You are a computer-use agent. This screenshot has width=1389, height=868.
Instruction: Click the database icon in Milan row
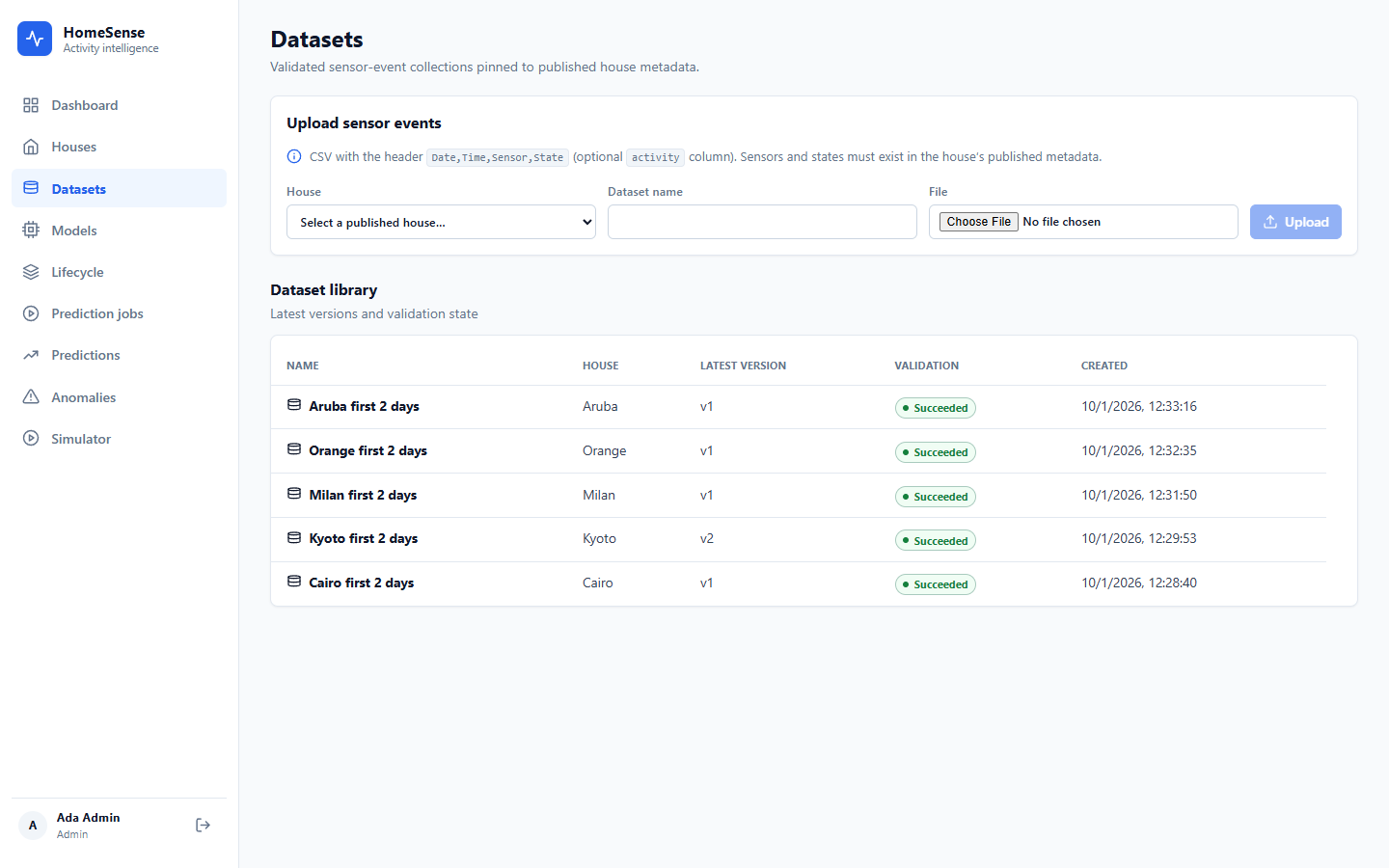click(294, 494)
